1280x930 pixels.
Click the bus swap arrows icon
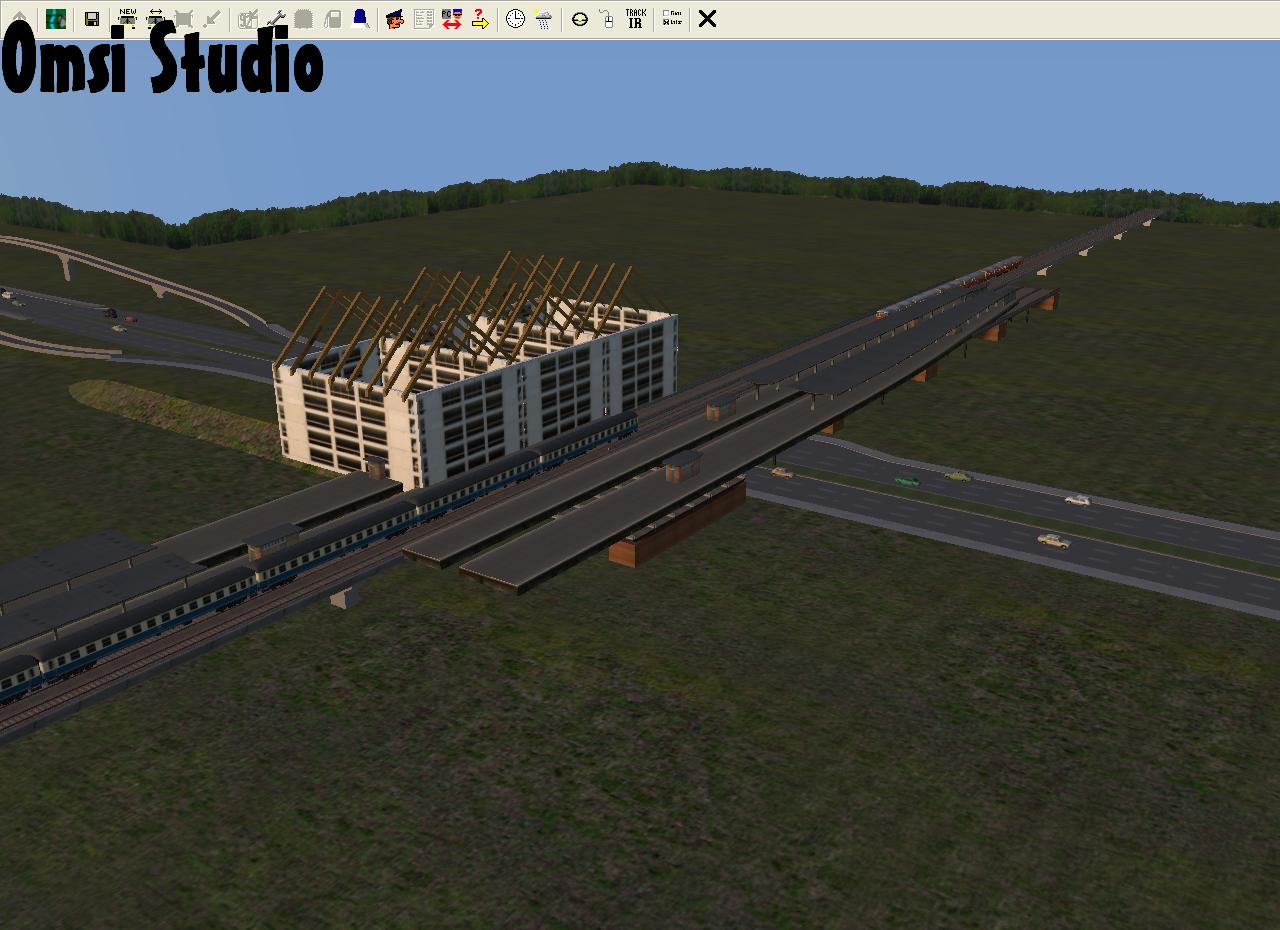point(155,19)
